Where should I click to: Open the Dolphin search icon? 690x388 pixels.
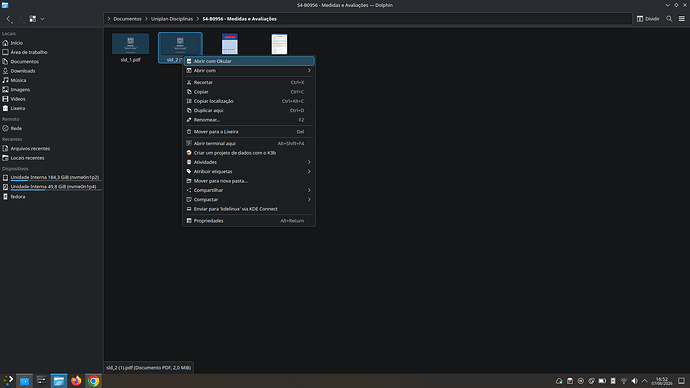point(669,19)
